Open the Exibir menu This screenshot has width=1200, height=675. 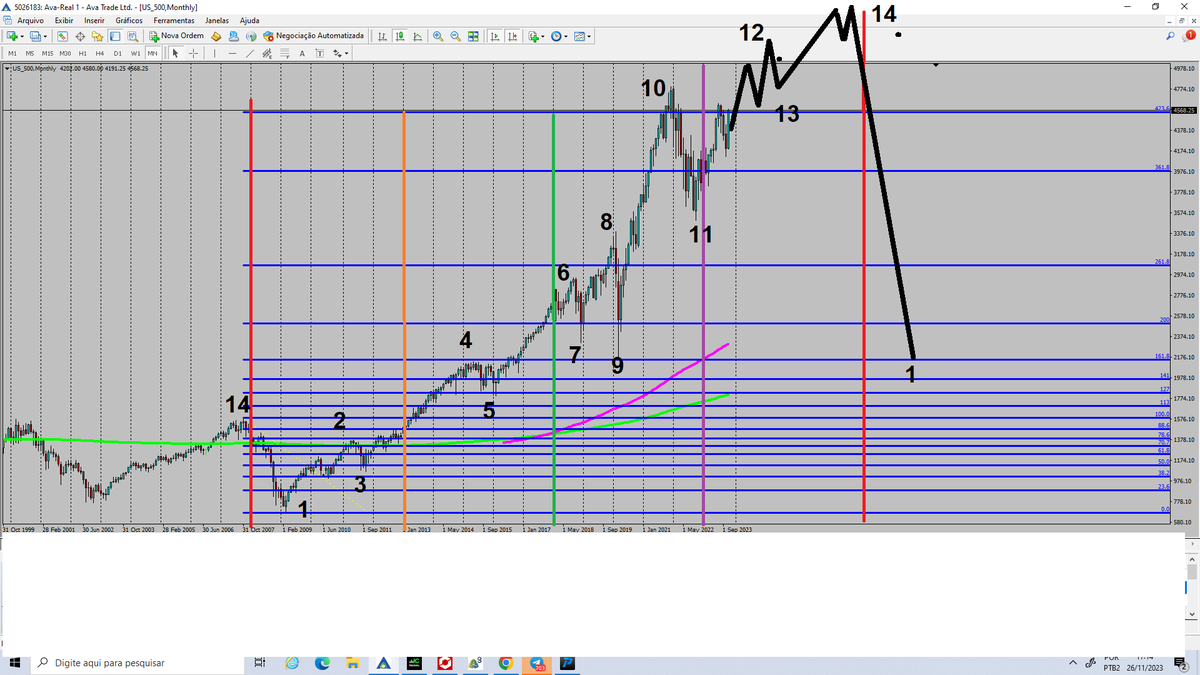64,20
